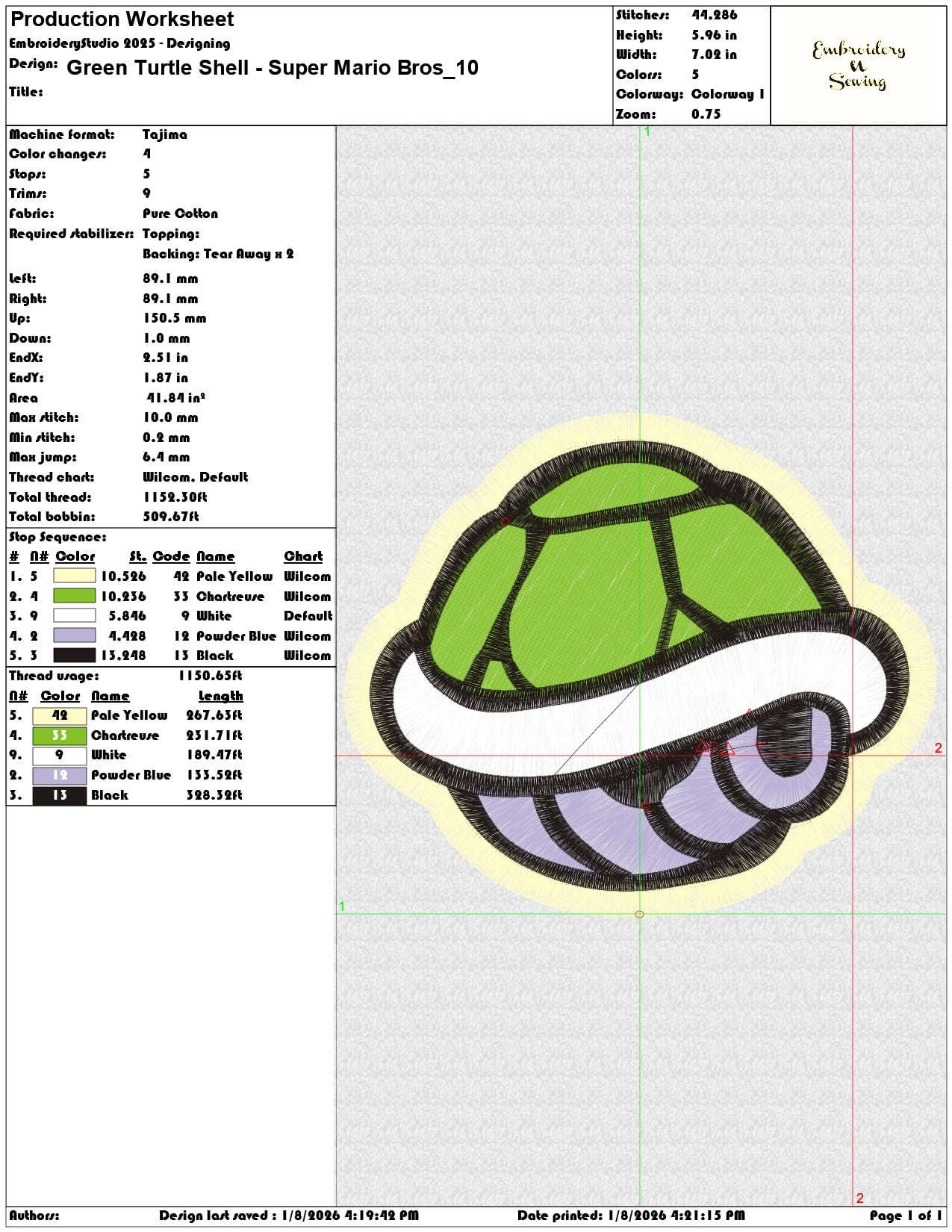Click the 'Date printed' timestamp

click(631, 1216)
